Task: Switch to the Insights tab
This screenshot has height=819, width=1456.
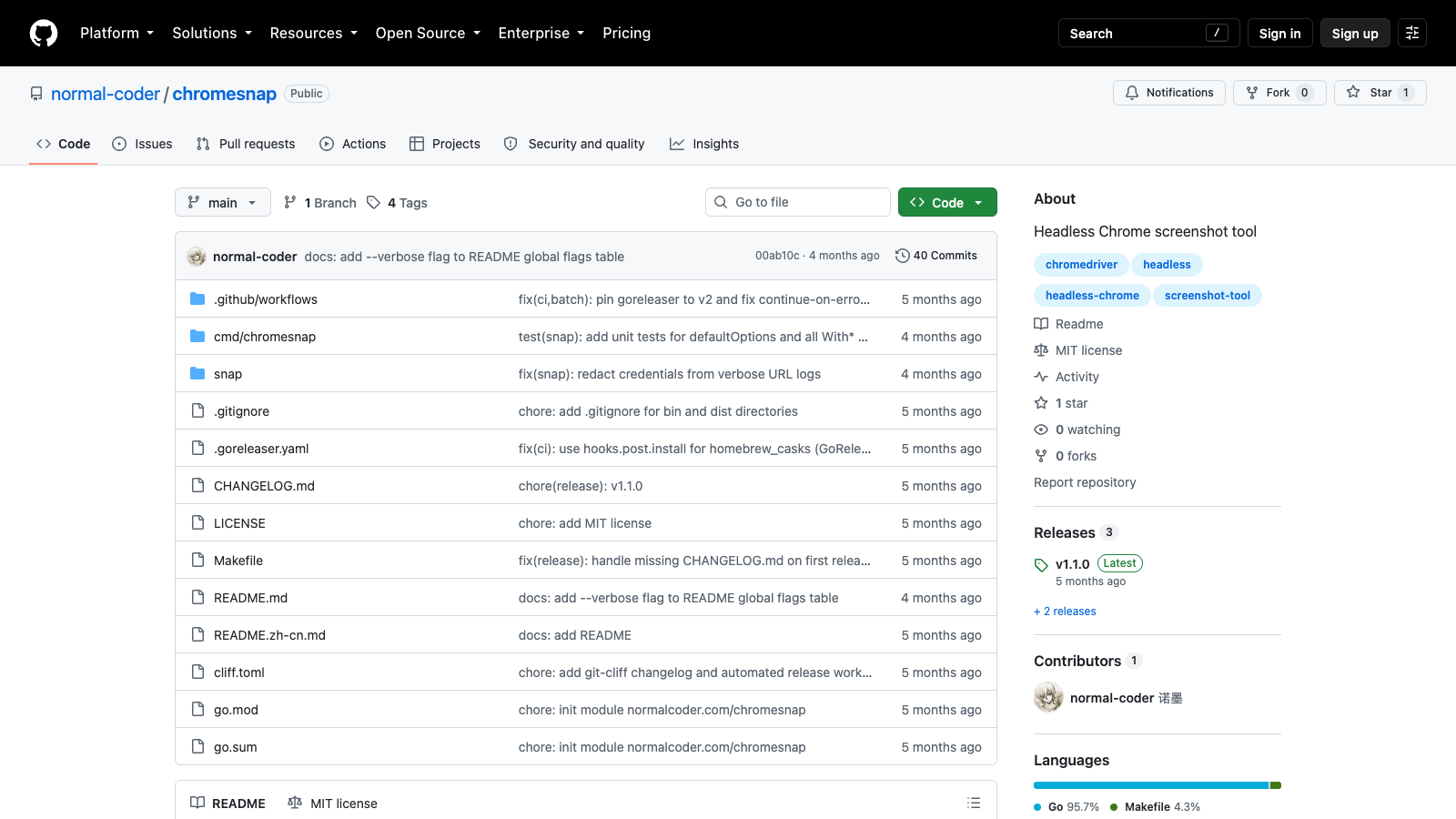Action: pyautogui.click(x=704, y=144)
